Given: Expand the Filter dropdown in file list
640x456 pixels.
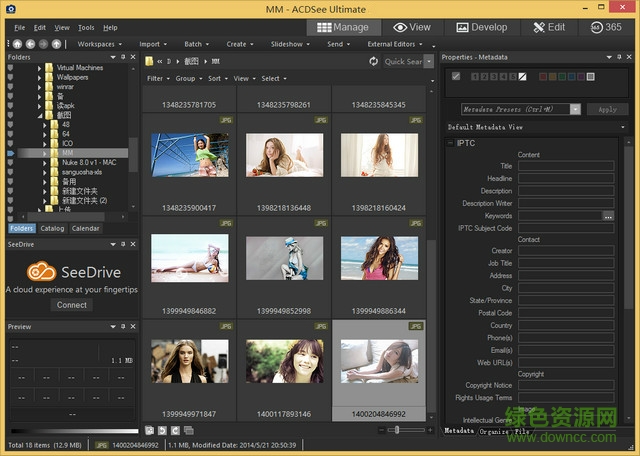Looking at the screenshot, I should tap(158, 78).
